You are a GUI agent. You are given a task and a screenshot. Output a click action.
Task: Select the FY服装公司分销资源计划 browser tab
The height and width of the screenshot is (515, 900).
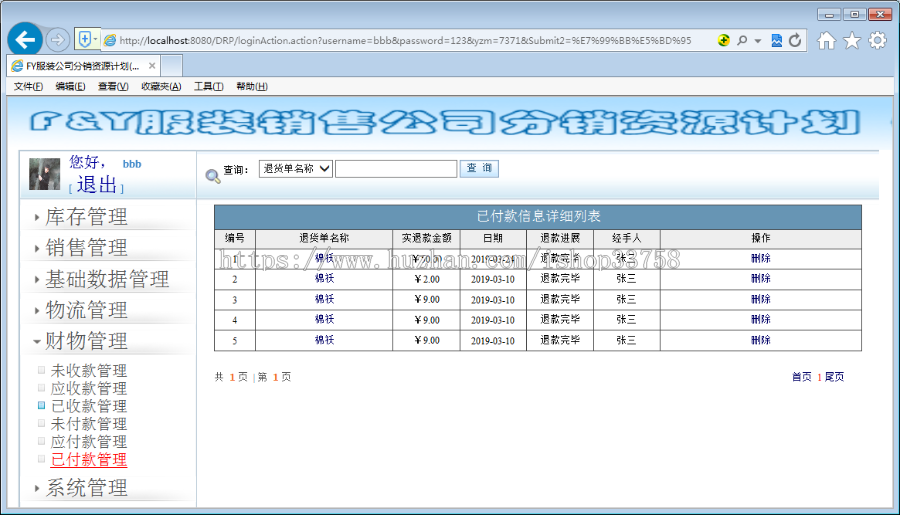coord(84,65)
